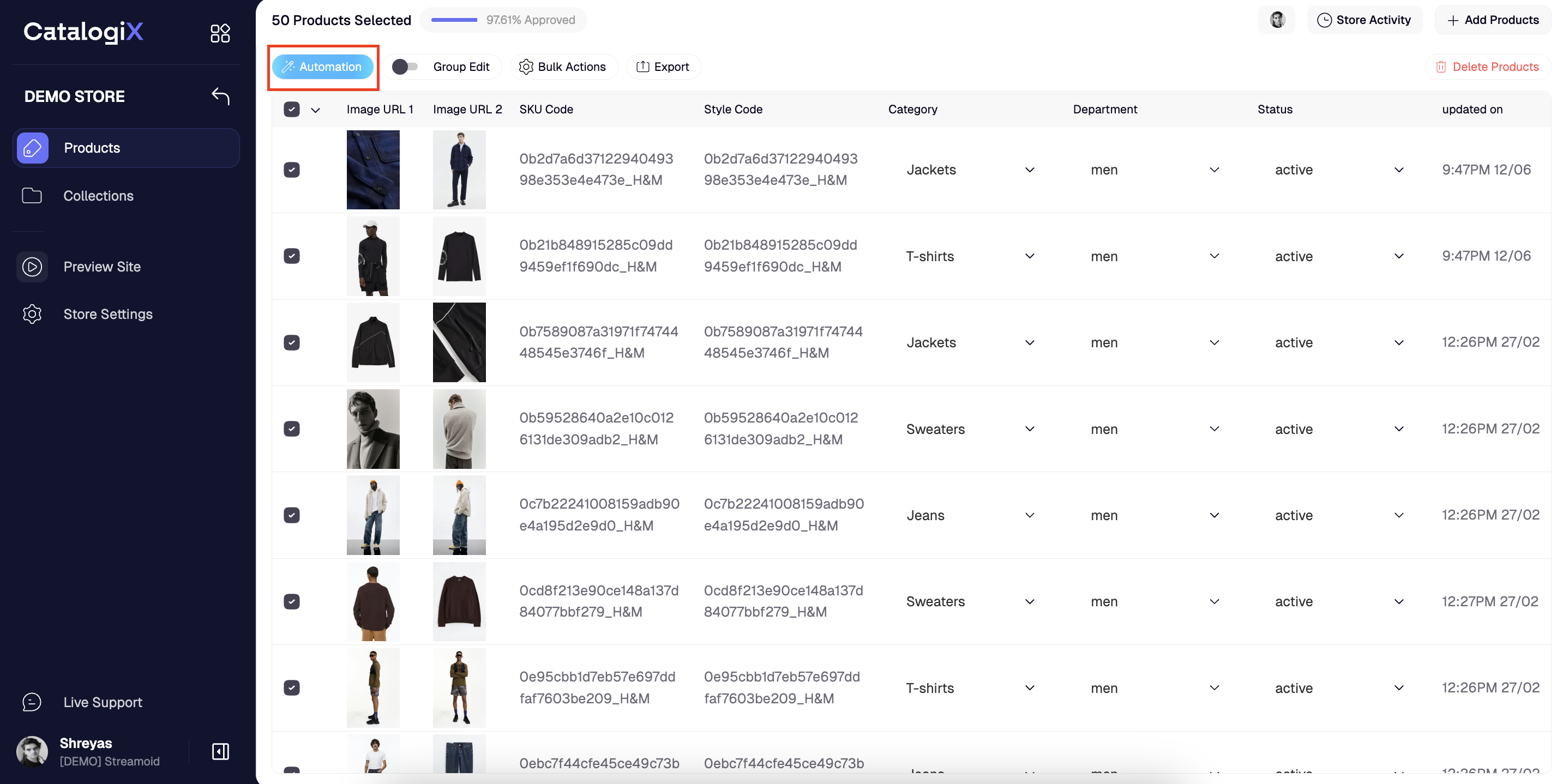Uncheck the first Jackets product row checkbox
The height and width of the screenshot is (784, 1563).
(x=292, y=170)
